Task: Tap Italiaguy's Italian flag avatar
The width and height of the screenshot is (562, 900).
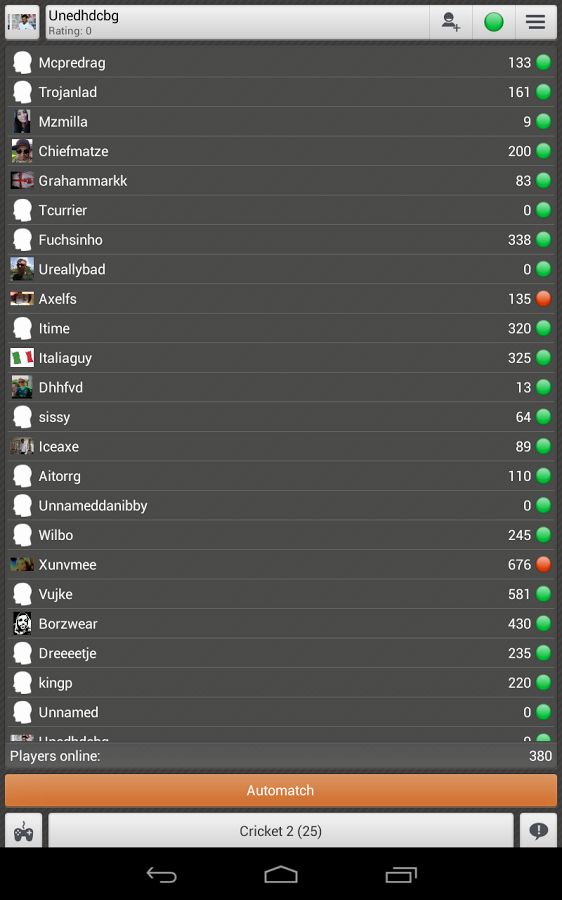Action: coord(22,358)
